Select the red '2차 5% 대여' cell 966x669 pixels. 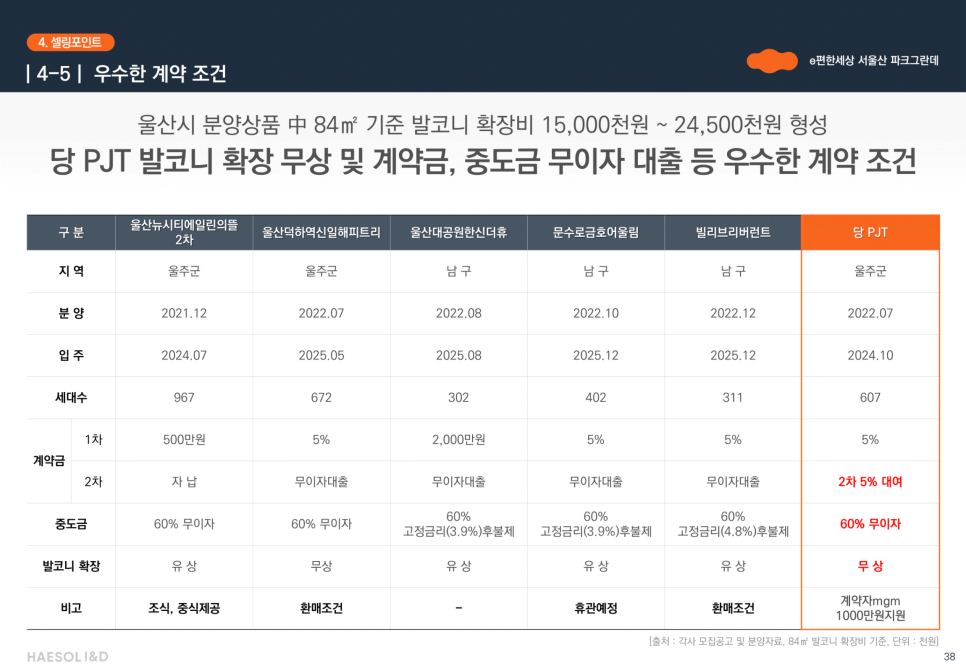click(x=870, y=482)
